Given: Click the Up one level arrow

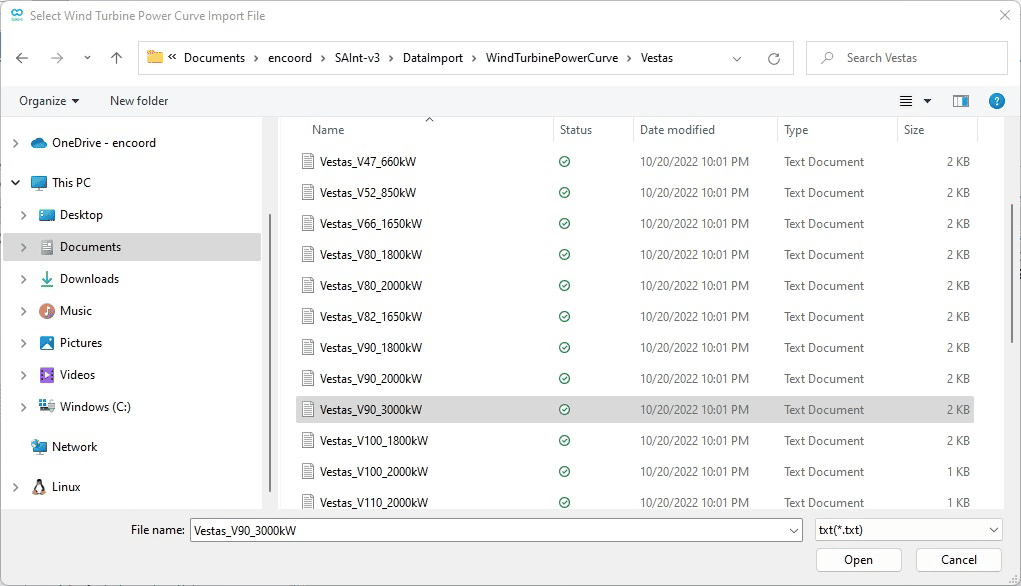Looking at the screenshot, I should tap(116, 58).
